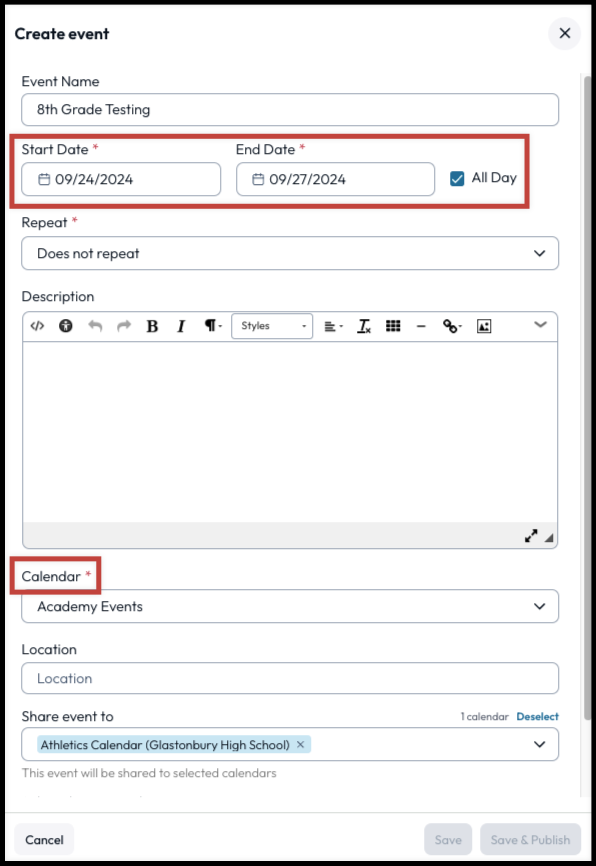Viewport: 596px width, 866px height.
Task: Run the accessibility checker icon
Action: [x=66, y=326]
